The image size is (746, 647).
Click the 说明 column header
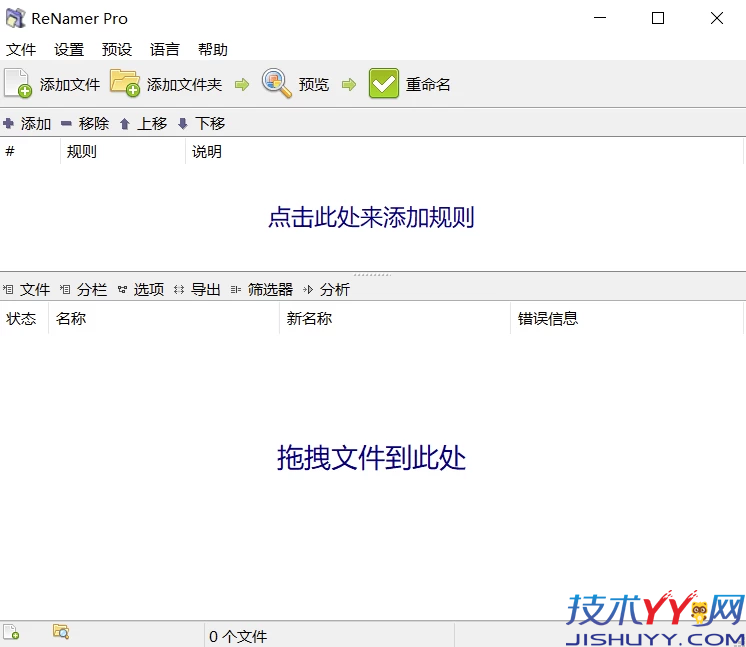click(x=464, y=152)
